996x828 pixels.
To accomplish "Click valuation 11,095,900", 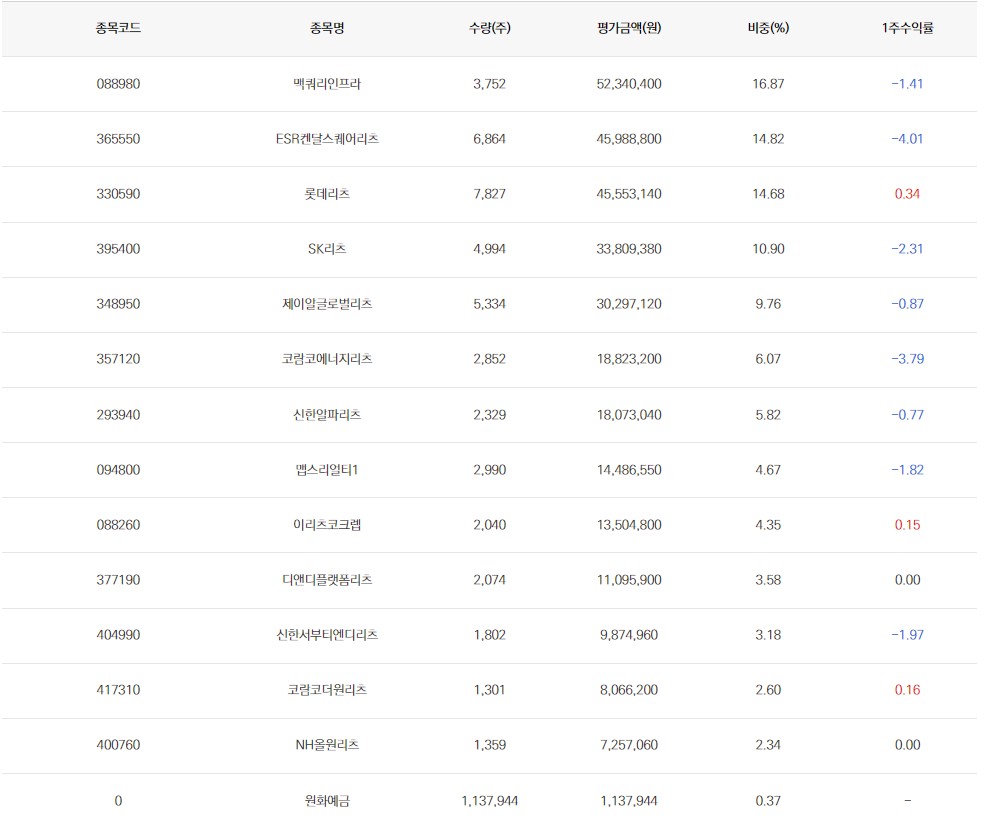I will (629, 580).
